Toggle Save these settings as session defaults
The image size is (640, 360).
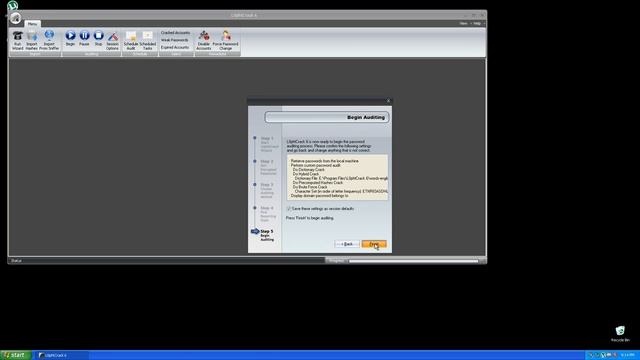[x=289, y=209]
